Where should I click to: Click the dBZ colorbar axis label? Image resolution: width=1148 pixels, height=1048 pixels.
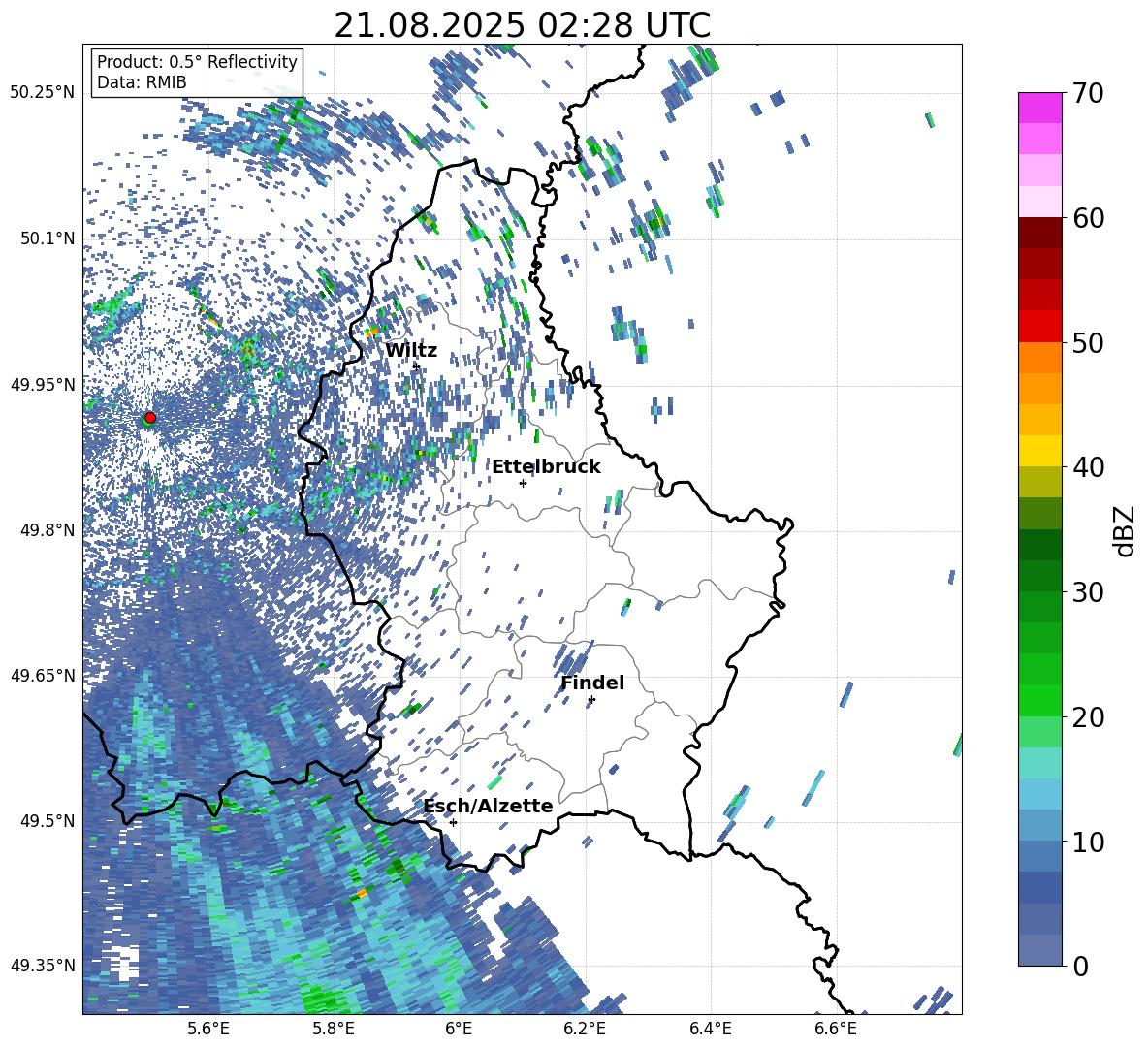point(1126,530)
